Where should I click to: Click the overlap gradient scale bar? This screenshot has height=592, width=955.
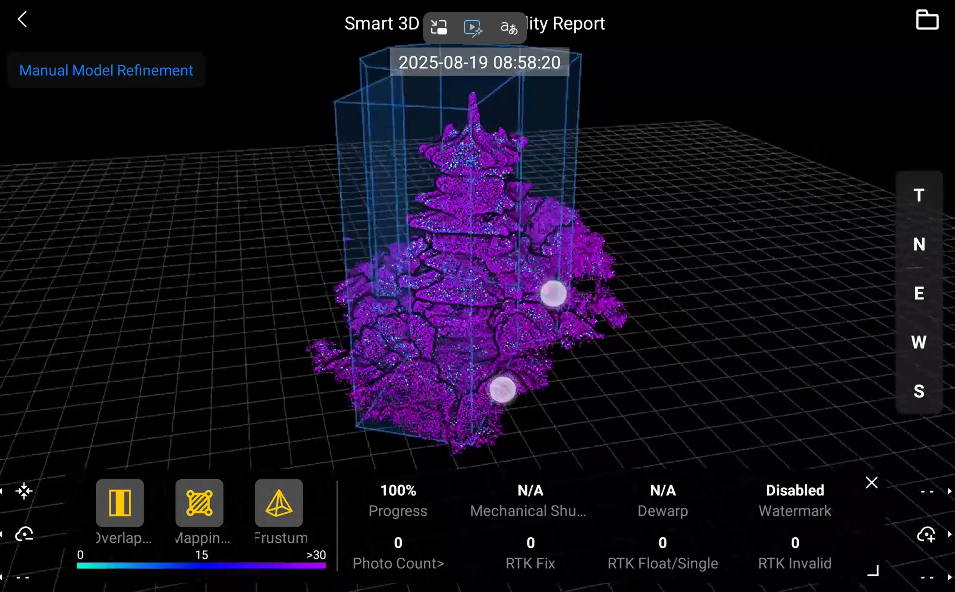tap(201, 565)
